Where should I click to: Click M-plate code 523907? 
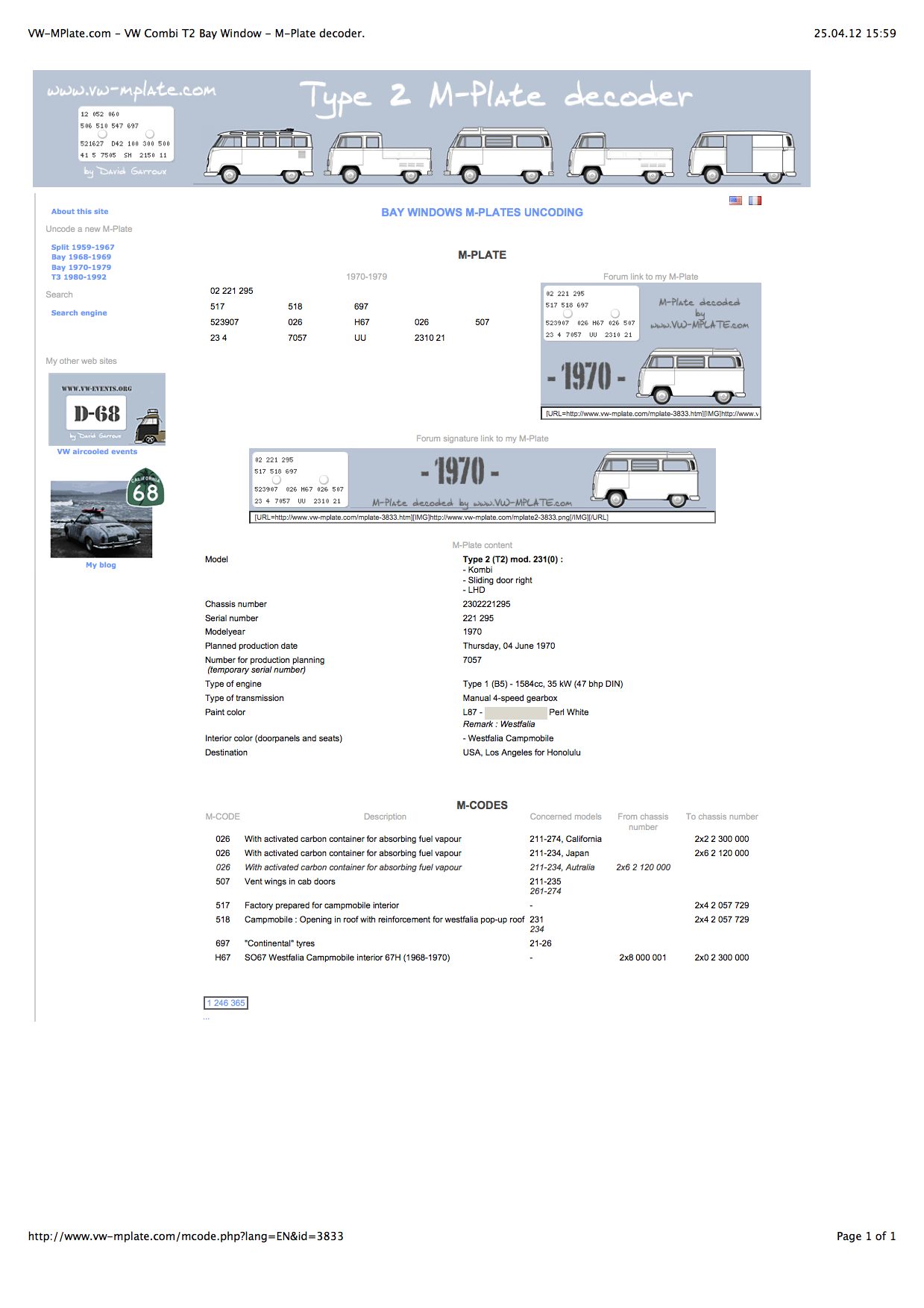[224, 323]
